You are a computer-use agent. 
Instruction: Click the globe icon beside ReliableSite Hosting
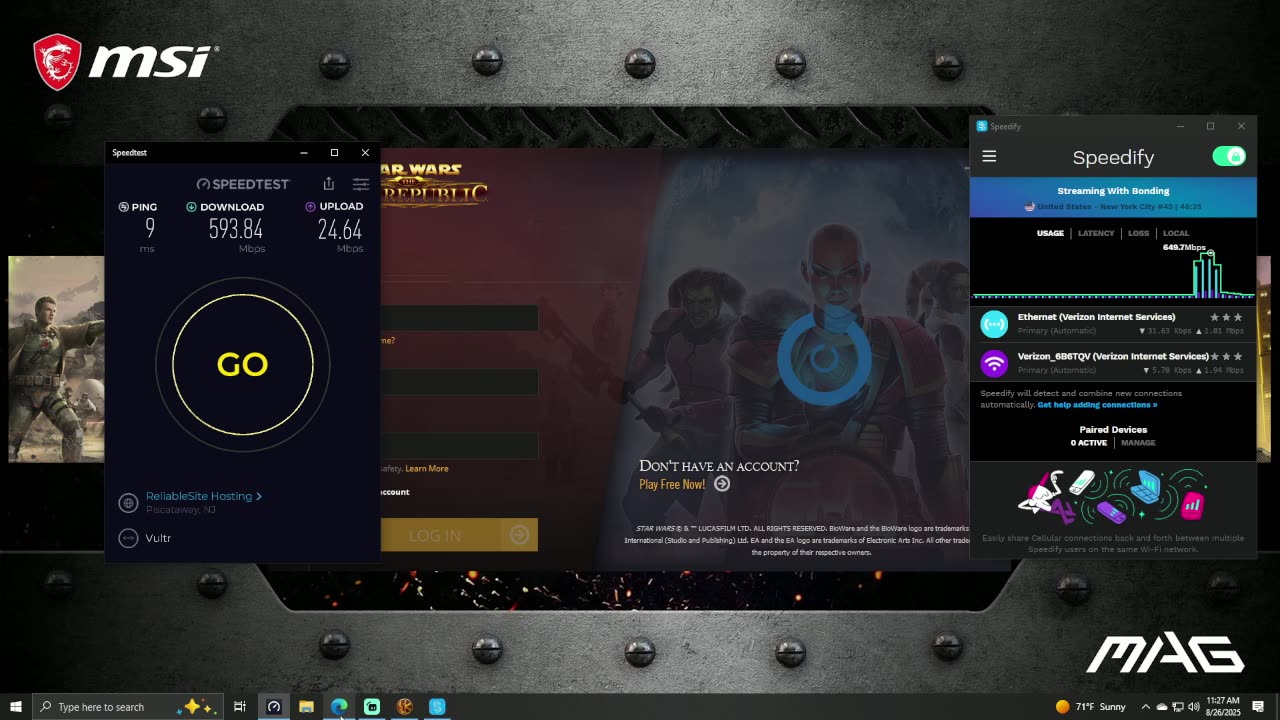point(128,503)
